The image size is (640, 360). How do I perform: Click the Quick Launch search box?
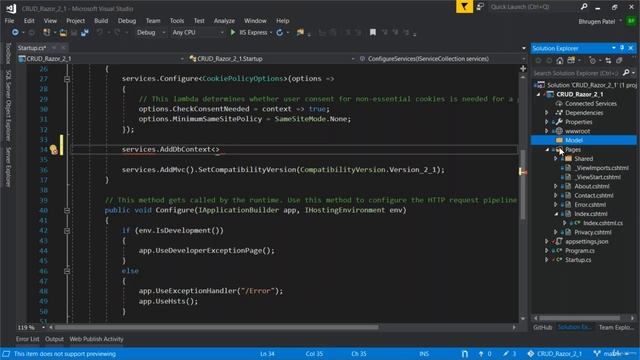534,7
